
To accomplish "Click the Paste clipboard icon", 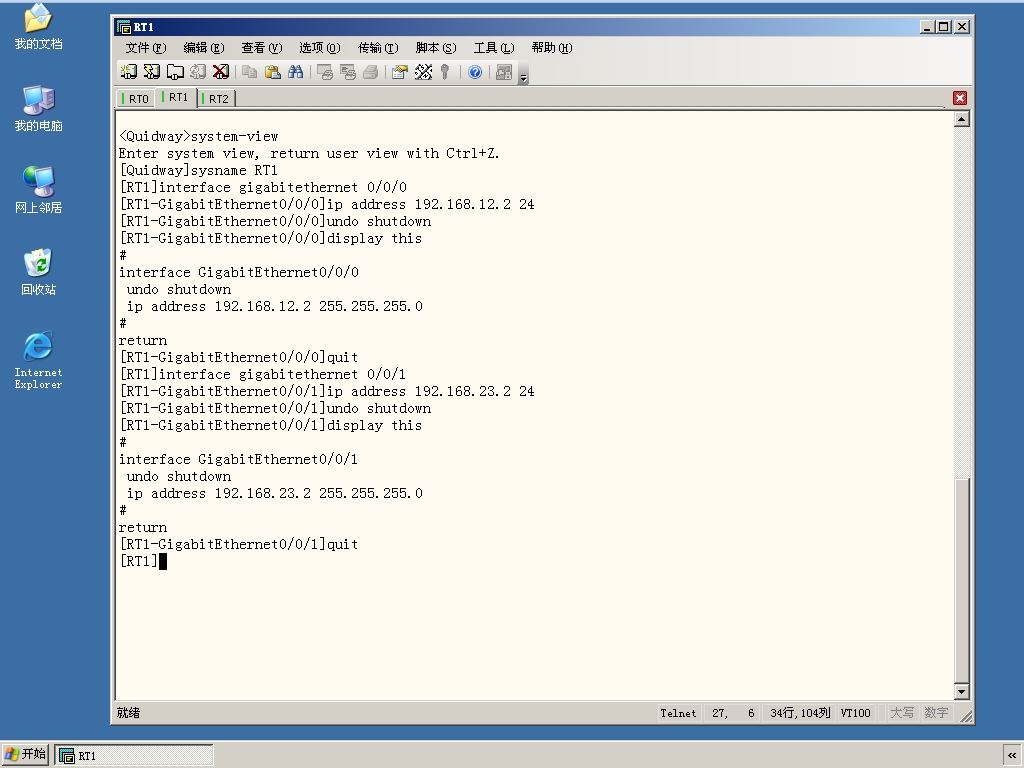I will [272, 72].
